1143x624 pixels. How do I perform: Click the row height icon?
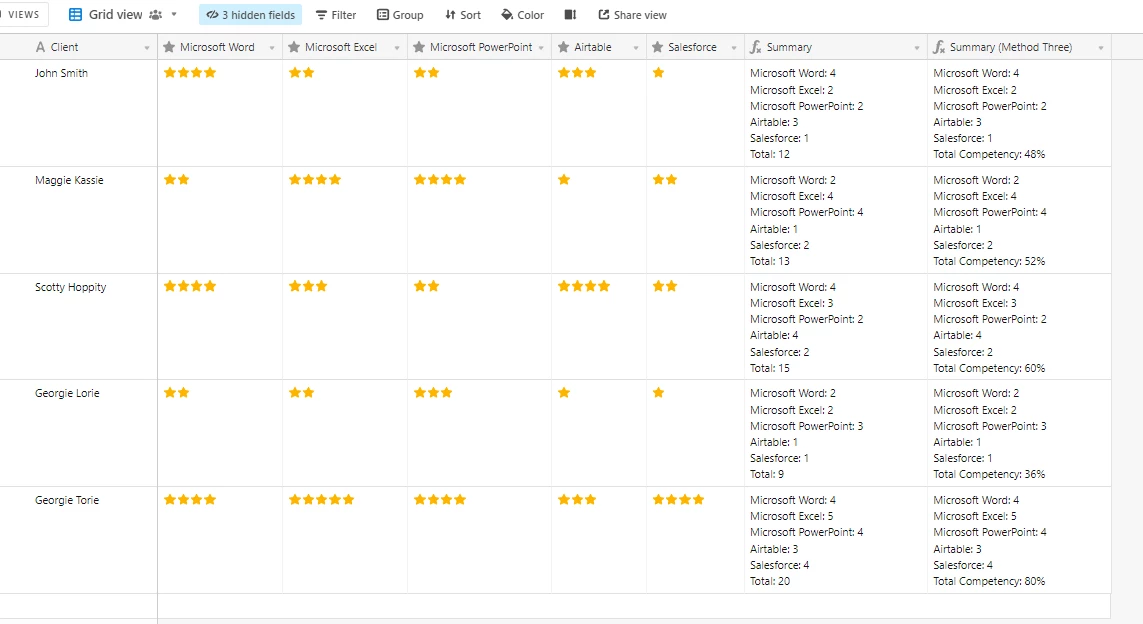tap(571, 15)
